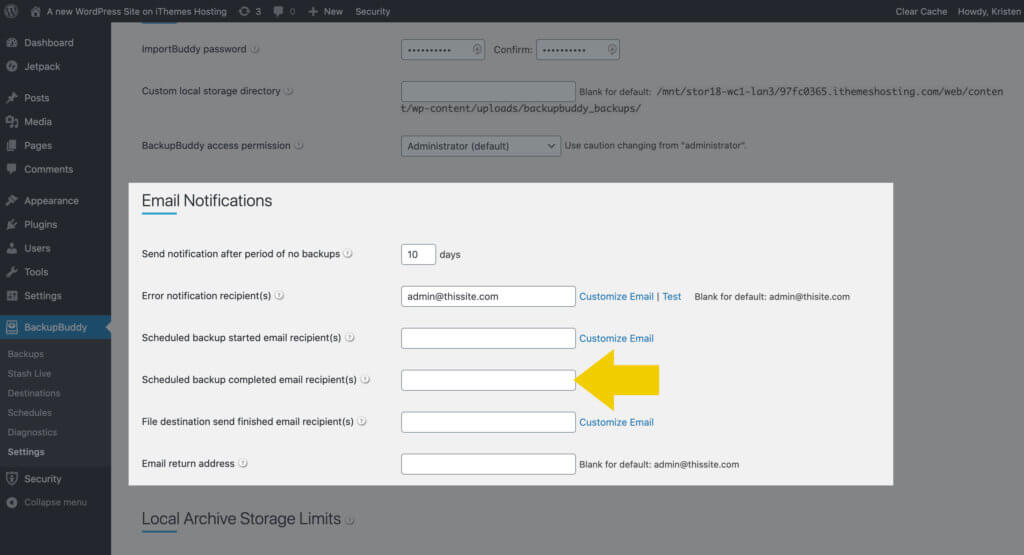This screenshot has width=1024, height=555.
Task: Focus File destination send finished recipients field
Action: click(x=488, y=422)
